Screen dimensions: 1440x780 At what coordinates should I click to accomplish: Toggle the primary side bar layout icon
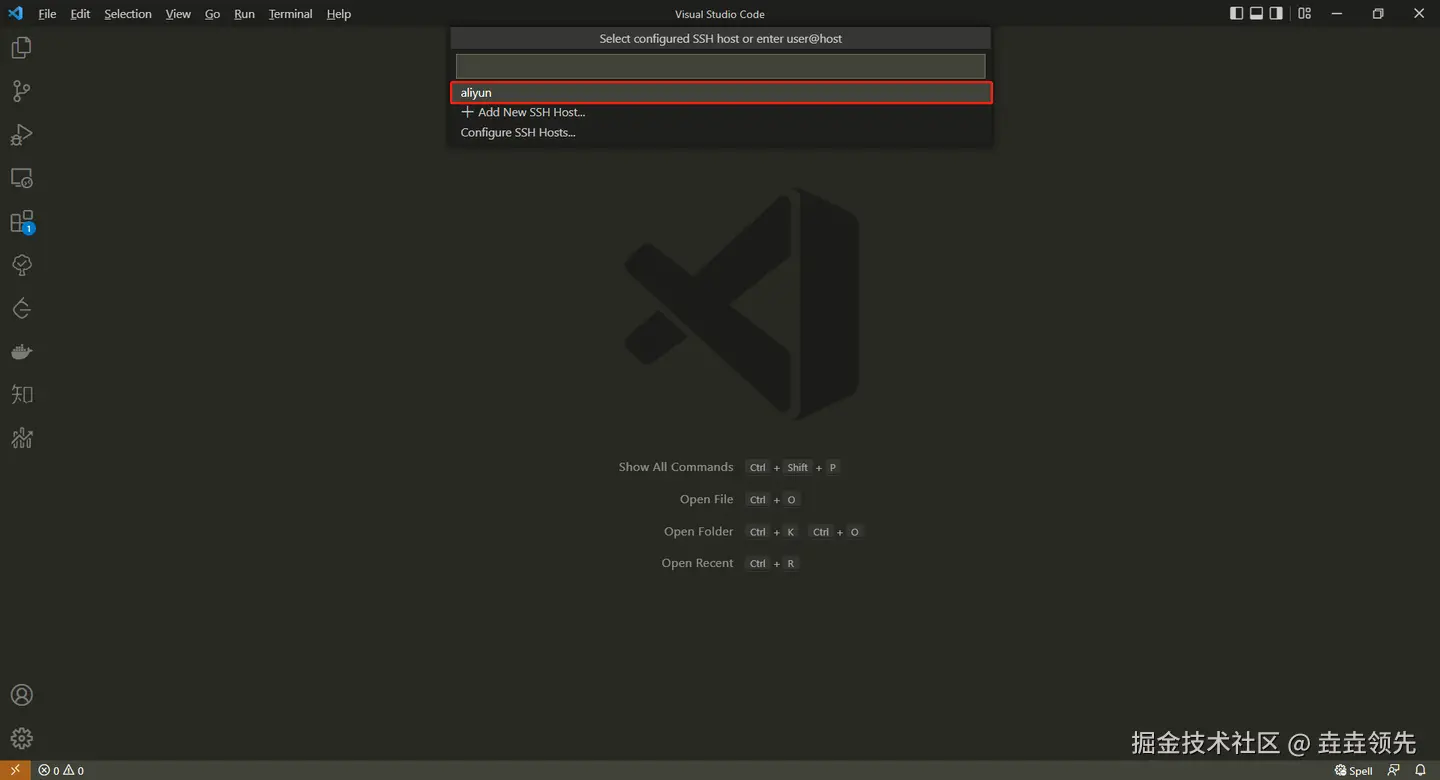pos(1236,13)
